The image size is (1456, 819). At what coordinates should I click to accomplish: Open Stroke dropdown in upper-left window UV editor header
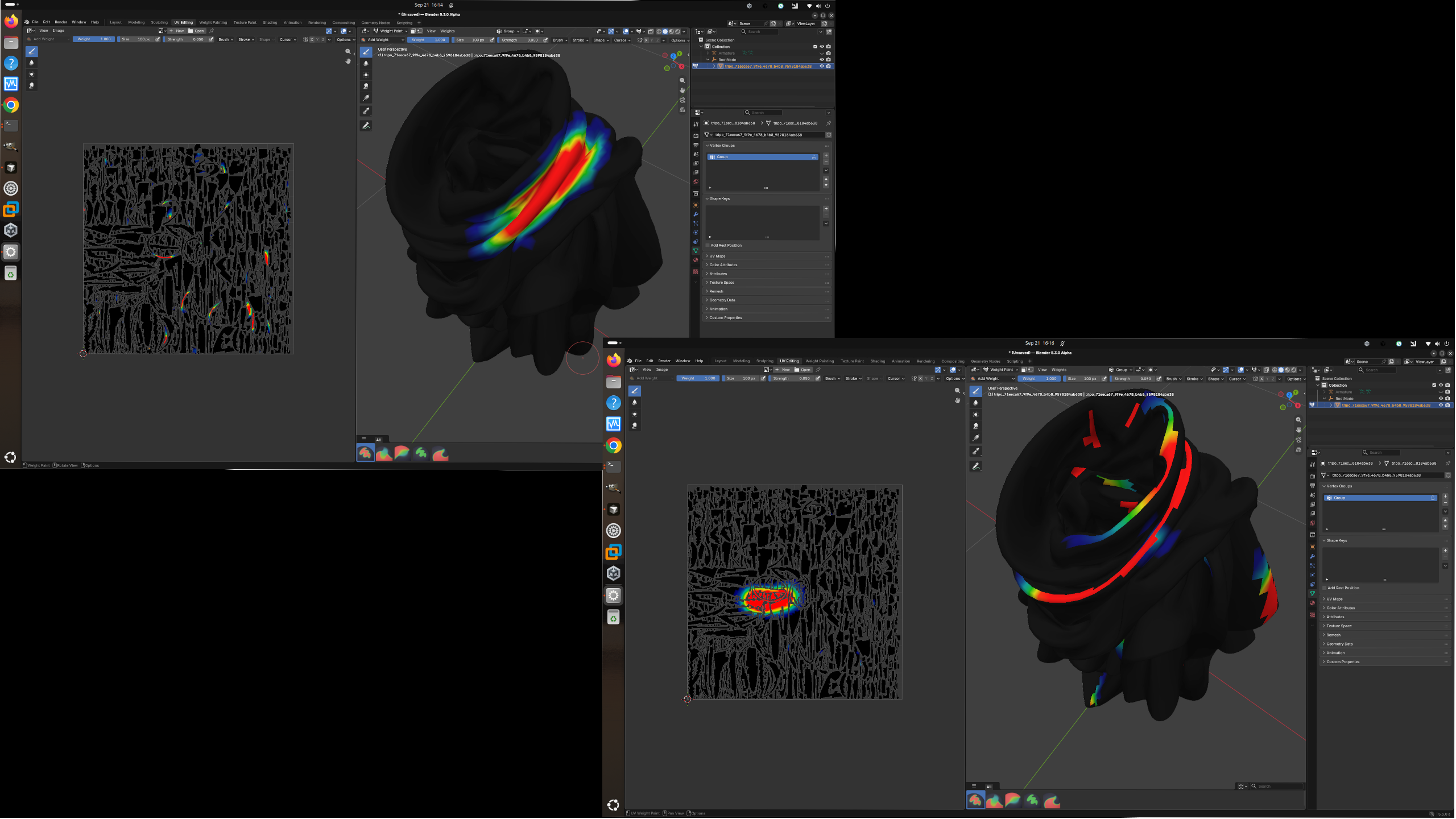[x=246, y=39]
